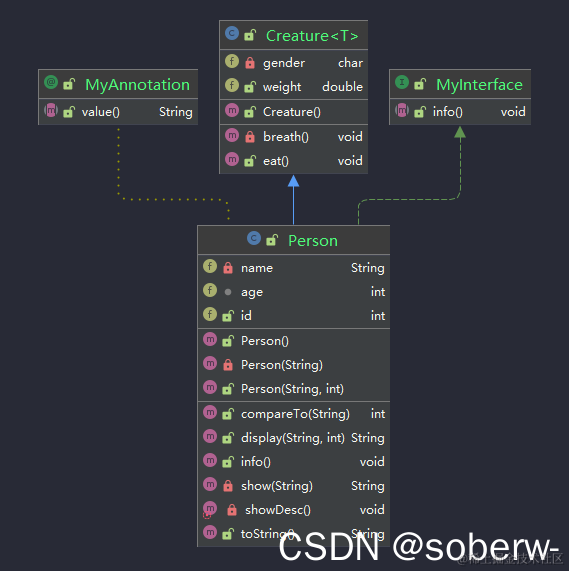
Task: Select the name field in Person
Action: pos(294,268)
